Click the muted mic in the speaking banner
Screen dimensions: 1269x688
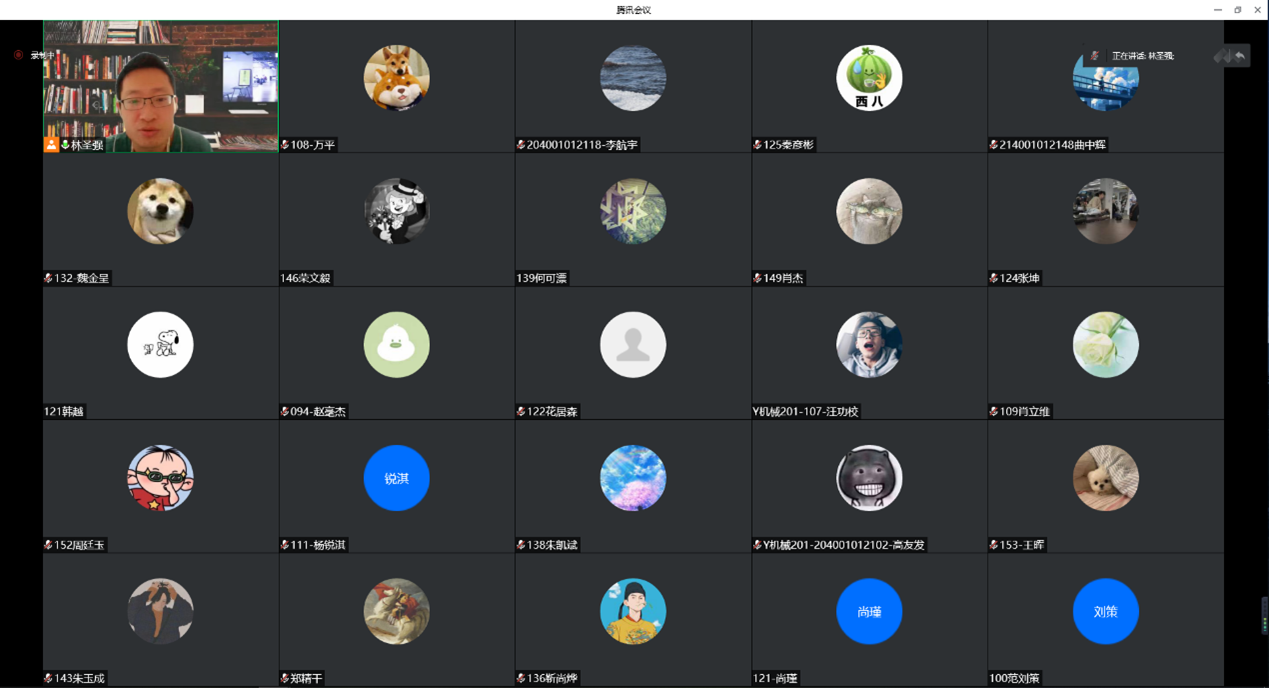click(x=1095, y=56)
